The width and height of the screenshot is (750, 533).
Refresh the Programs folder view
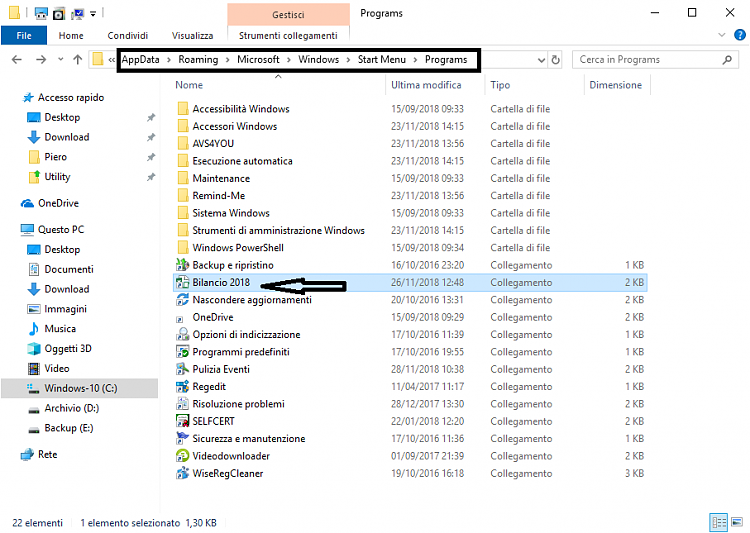coord(555,60)
